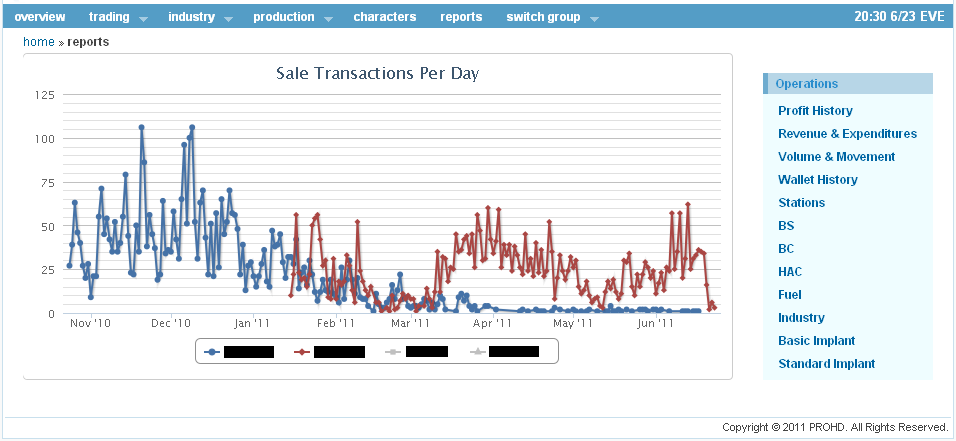956x441 pixels.
Task: Expand the trading menu dropdown arrow
Action: pyautogui.click(x=143, y=18)
